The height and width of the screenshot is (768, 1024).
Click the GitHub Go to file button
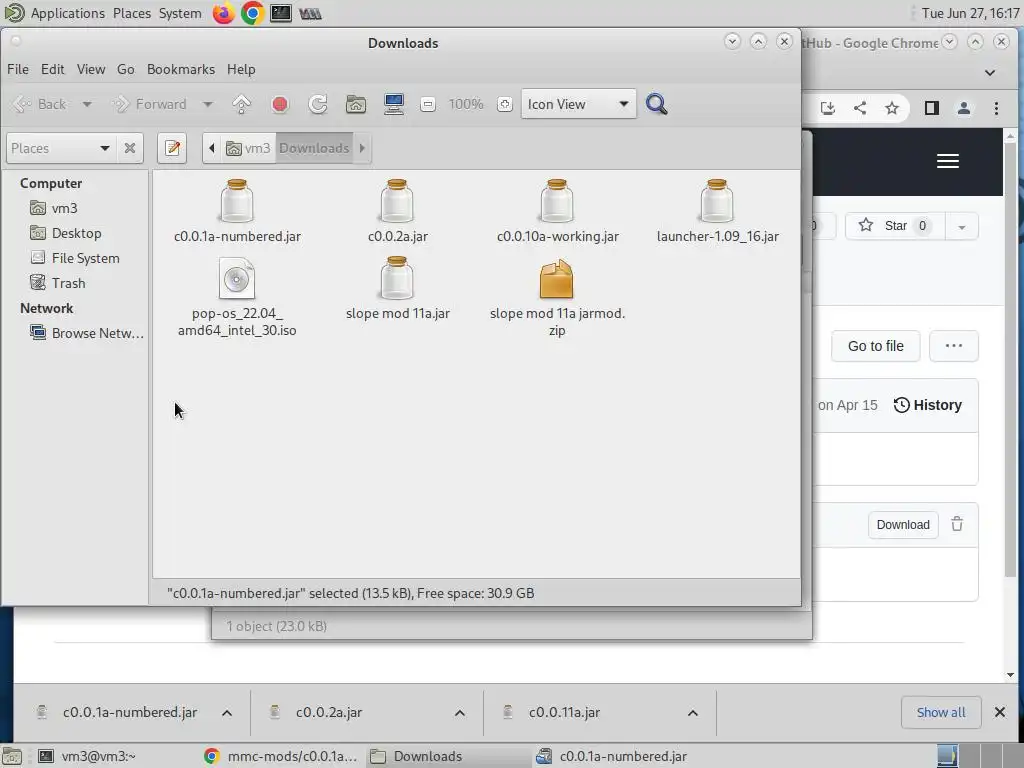pos(875,346)
